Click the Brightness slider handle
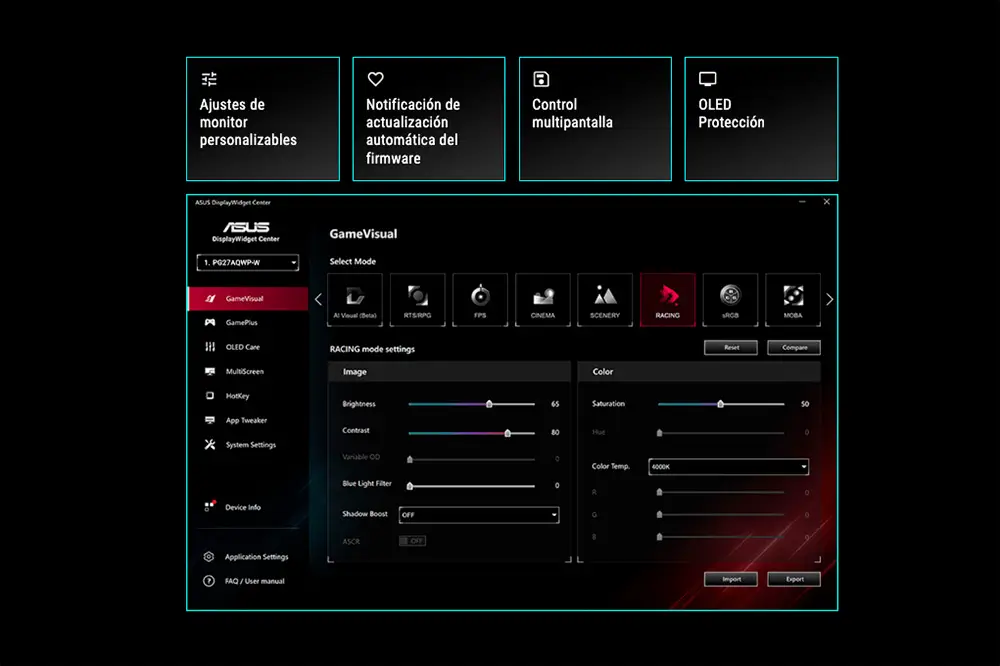Image resolution: width=1000 pixels, height=666 pixels. tap(489, 404)
